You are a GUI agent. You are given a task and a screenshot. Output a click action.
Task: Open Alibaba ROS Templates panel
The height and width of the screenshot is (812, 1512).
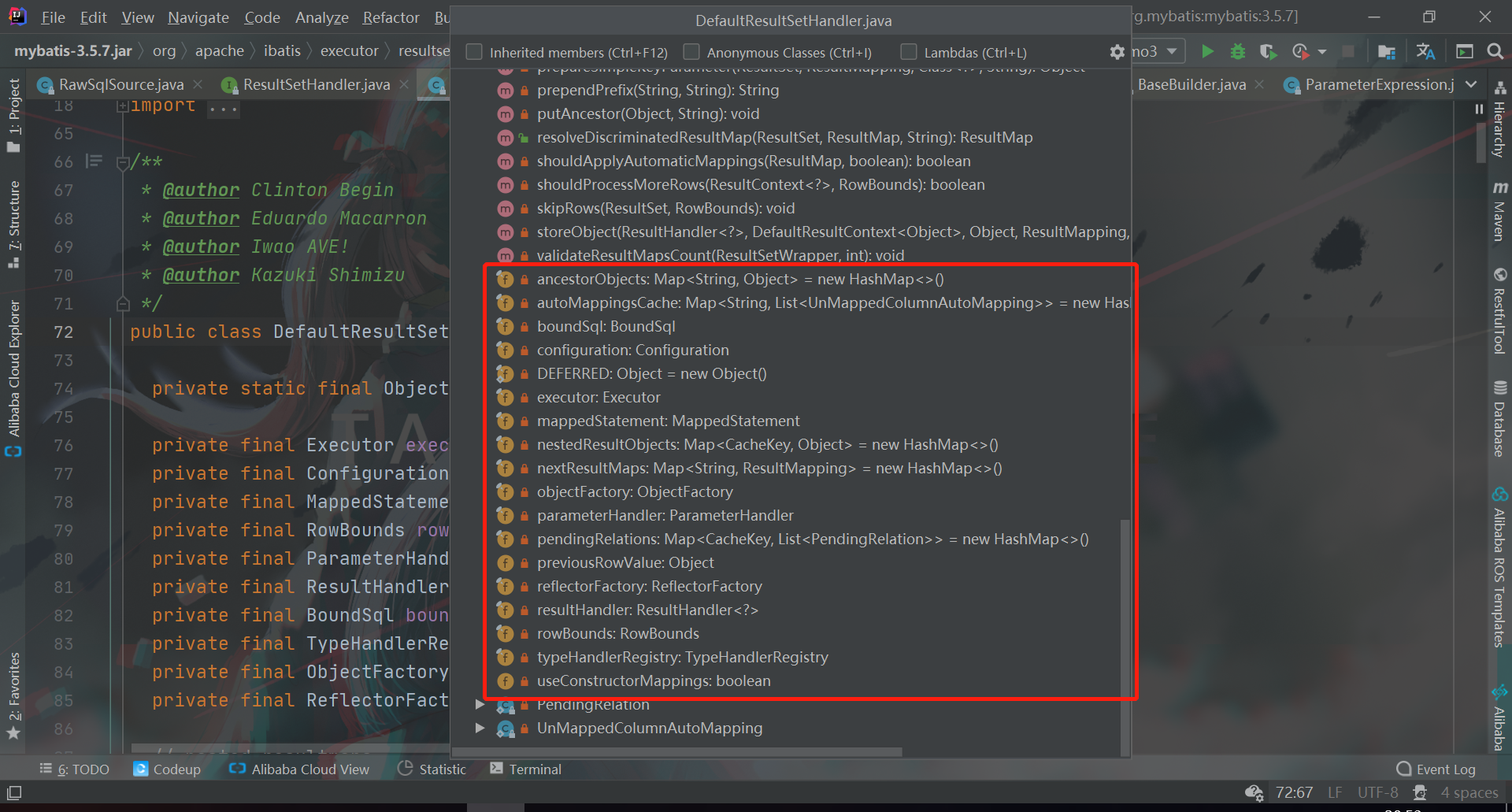pos(1499,568)
